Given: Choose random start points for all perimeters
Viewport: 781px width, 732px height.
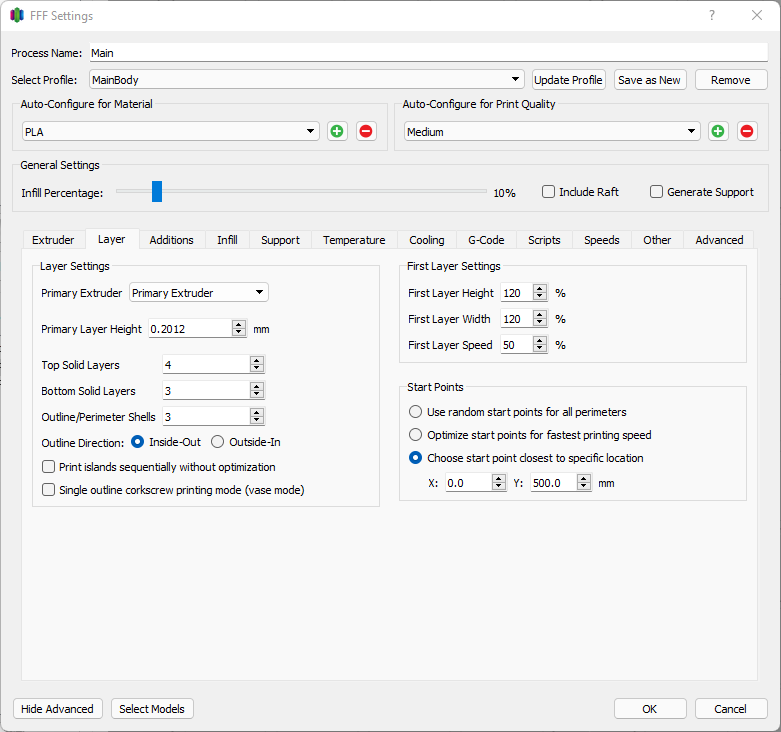Looking at the screenshot, I should click(415, 412).
